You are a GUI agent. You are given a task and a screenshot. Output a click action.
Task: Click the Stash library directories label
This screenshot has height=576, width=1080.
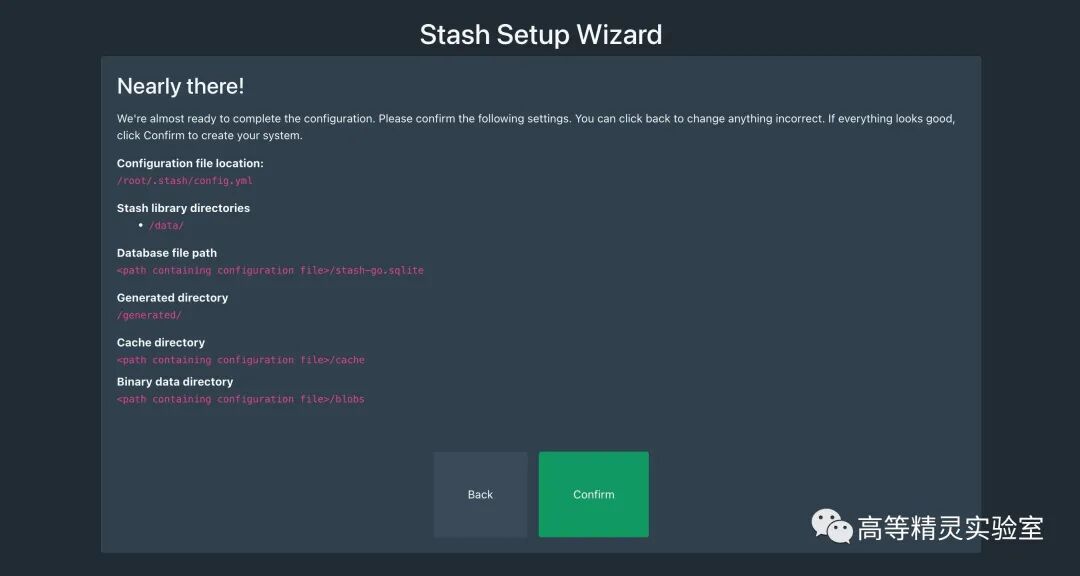(183, 208)
